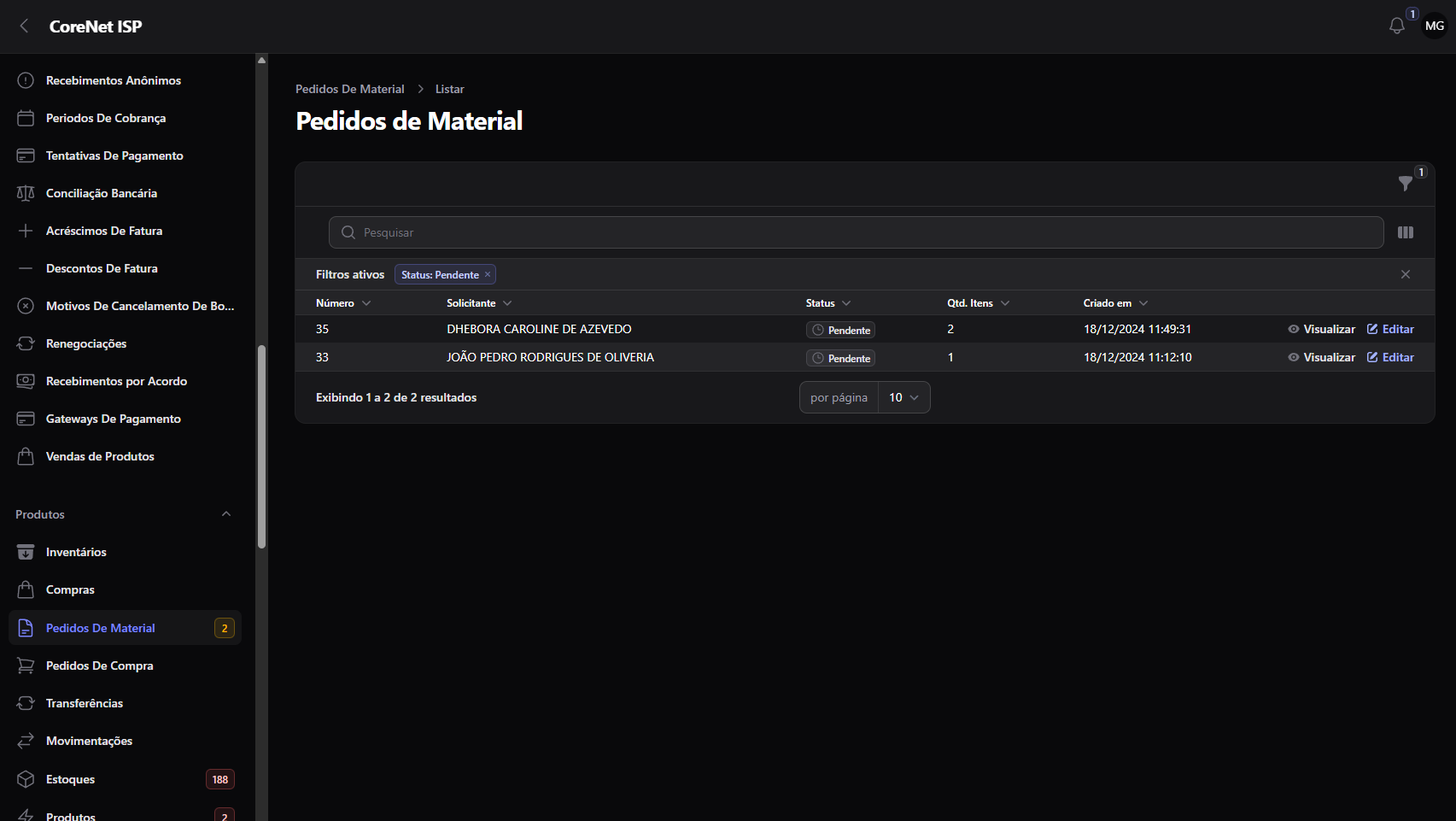Open the per-page 10 dropdown
The height and width of the screenshot is (821, 1456).
[x=904, y=397]
